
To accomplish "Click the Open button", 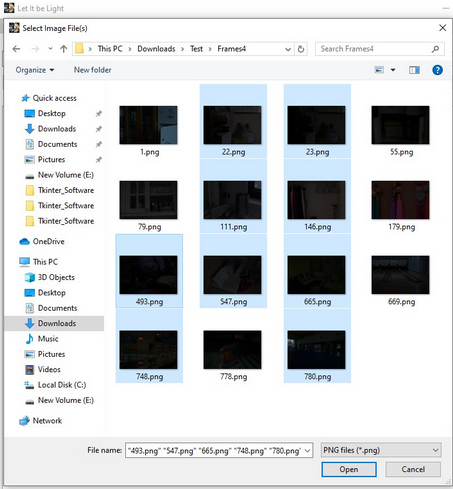I will (349, 469).
